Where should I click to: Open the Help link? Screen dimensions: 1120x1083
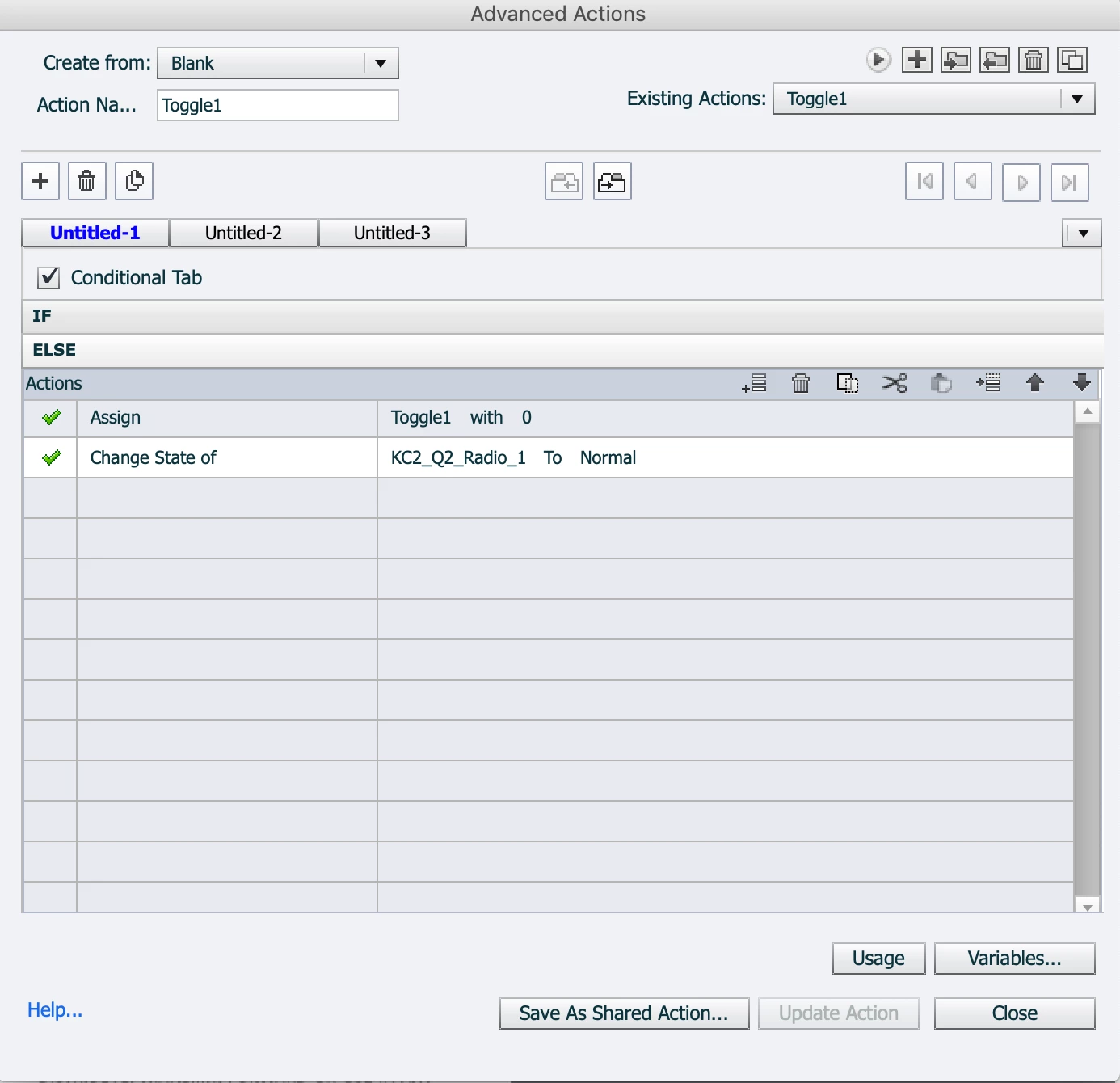(55, 1010)
